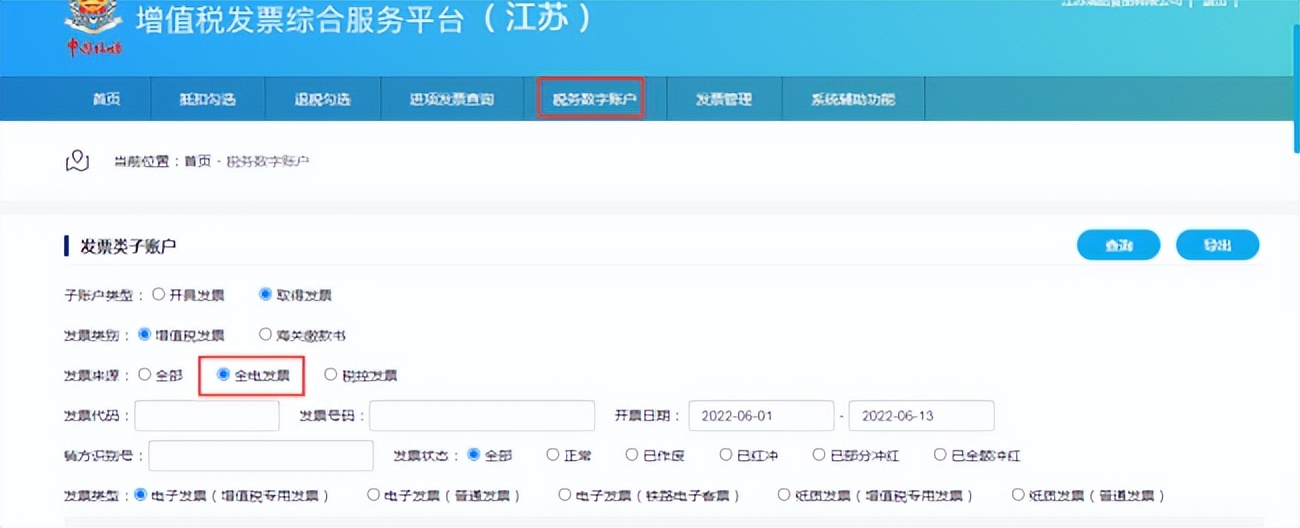
Task: Pick 税控发票 as invoice source
Action: coord(331,375)
